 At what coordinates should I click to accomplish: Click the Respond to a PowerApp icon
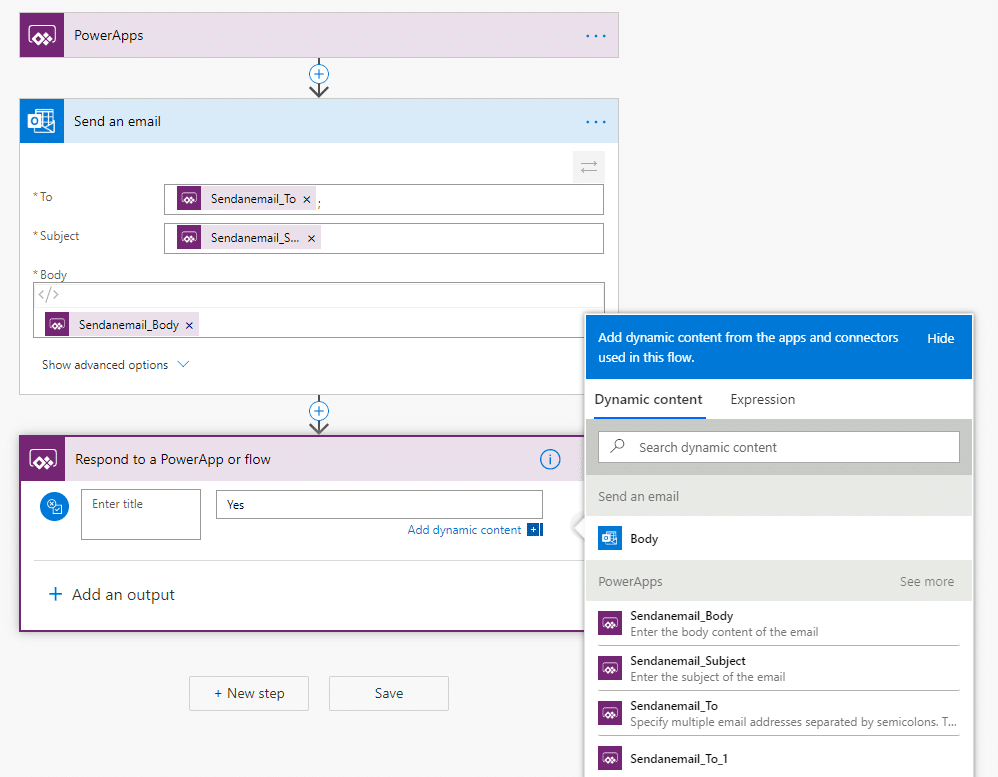tap(43, 459)
